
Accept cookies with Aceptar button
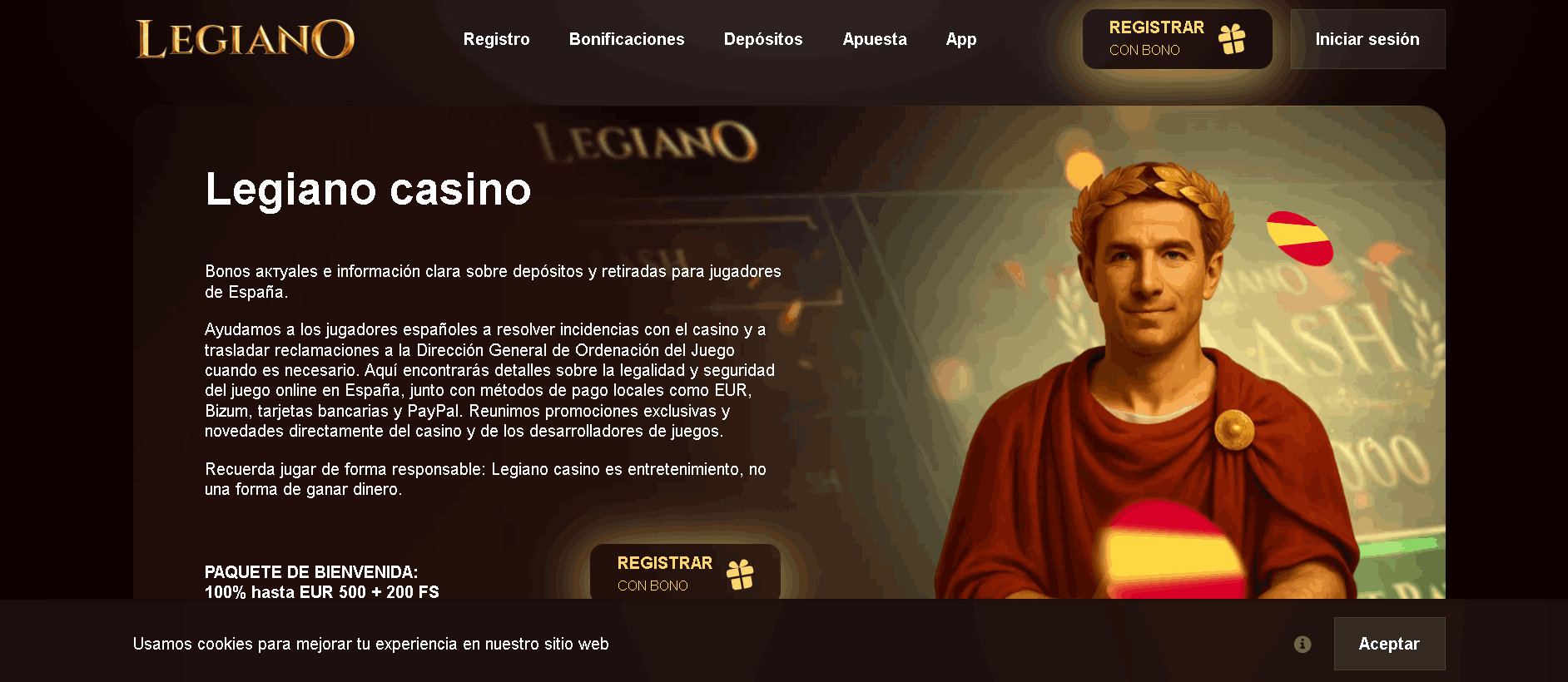1389,644
